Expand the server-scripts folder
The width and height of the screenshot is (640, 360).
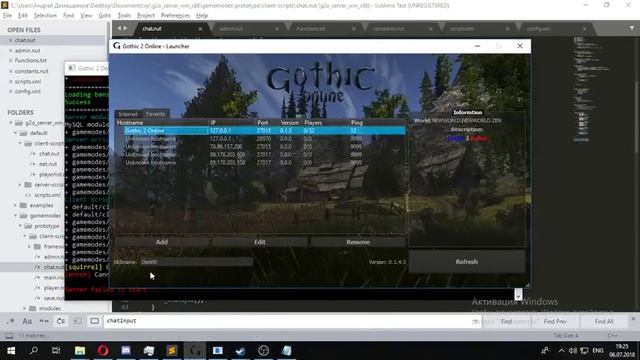[x=20, y=185]
